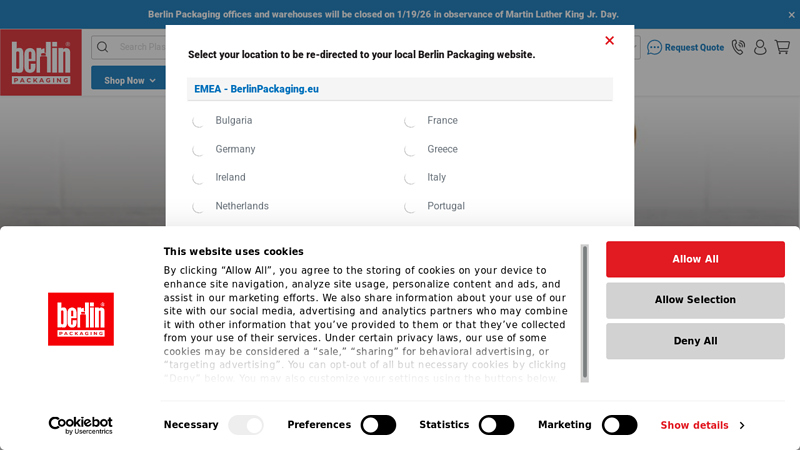The width and height of the screenshot is (800, 450).
Task: Open the phone contact icon
Action: (738, 47)
